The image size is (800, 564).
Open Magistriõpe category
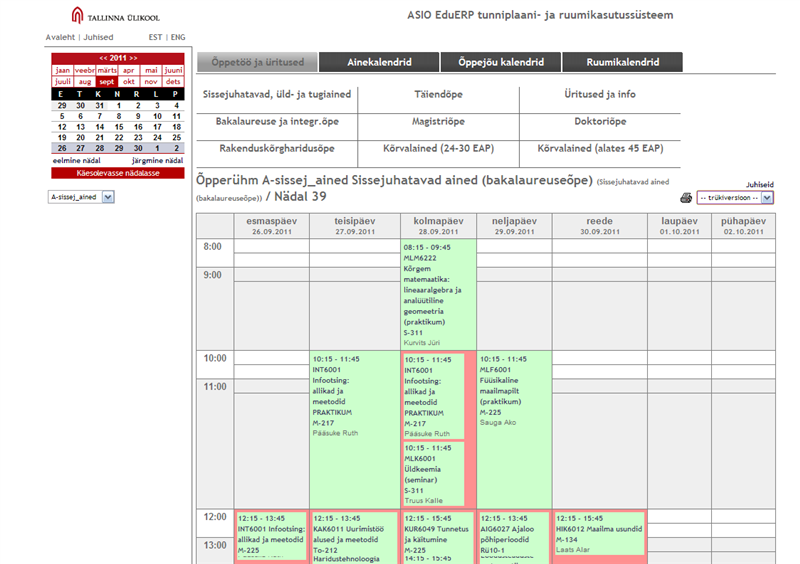[438, 121]
